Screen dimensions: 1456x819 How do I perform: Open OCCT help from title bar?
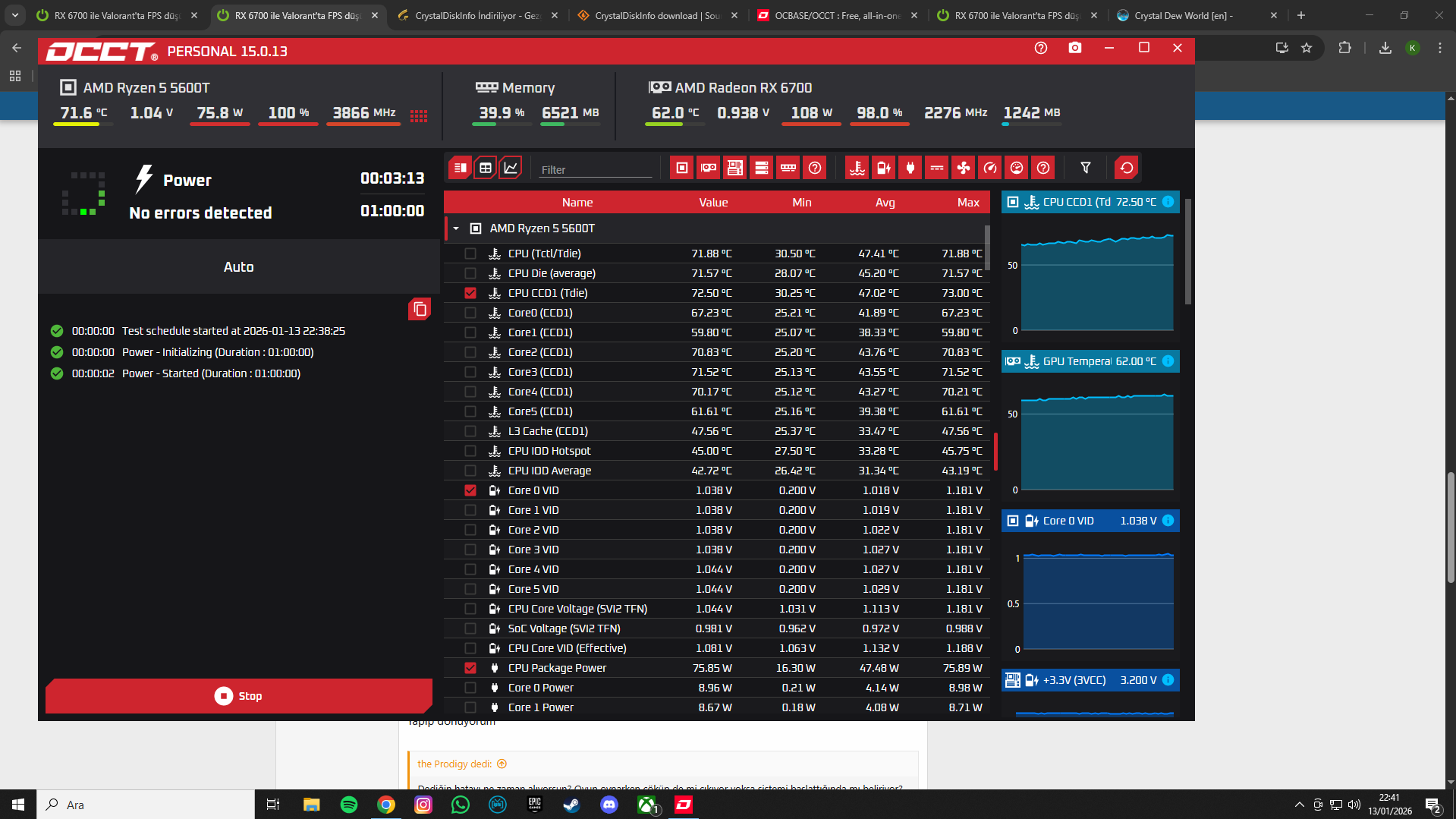coord(1041,48)
